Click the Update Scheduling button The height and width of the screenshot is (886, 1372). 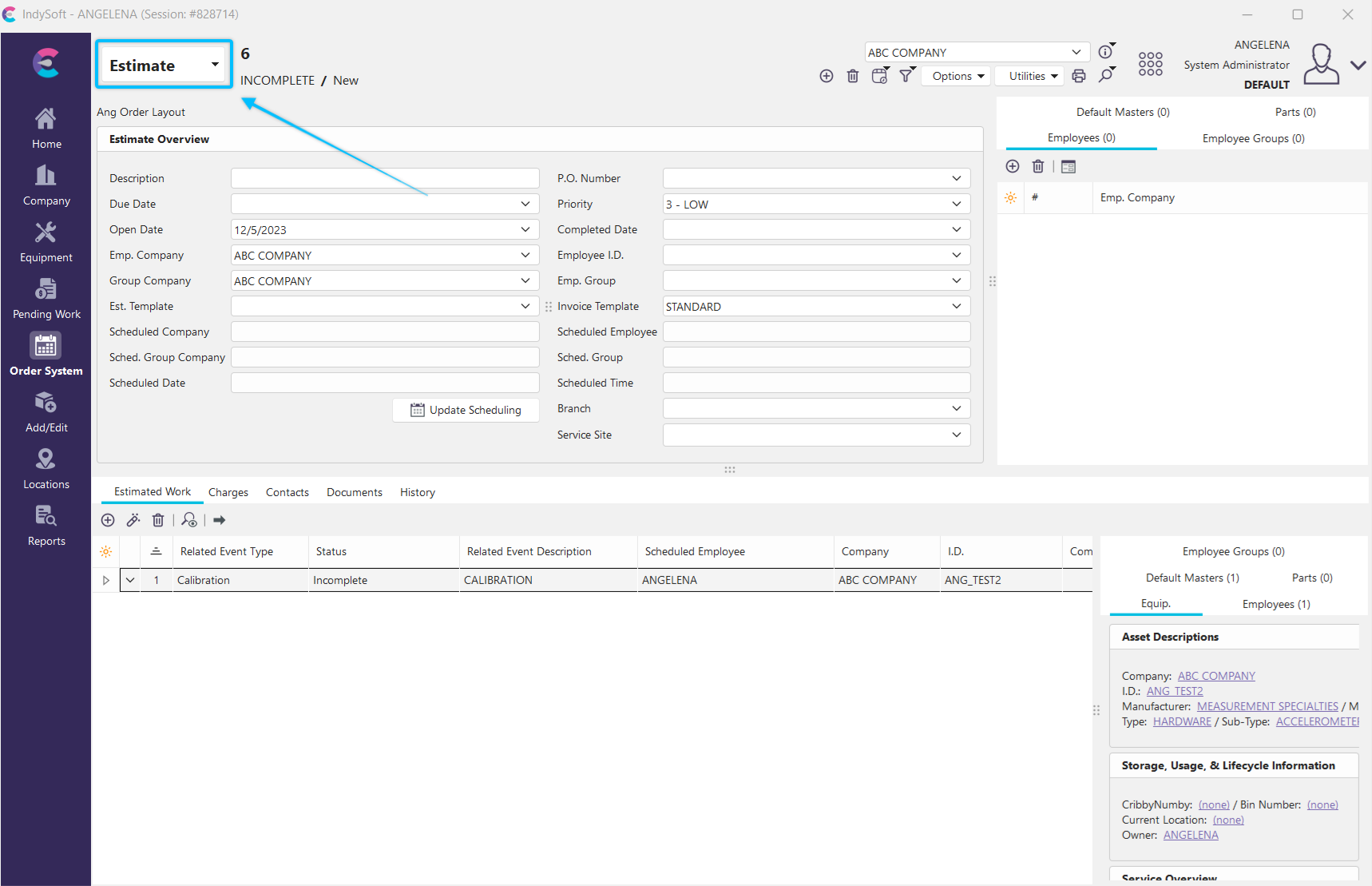click(466, 410)
